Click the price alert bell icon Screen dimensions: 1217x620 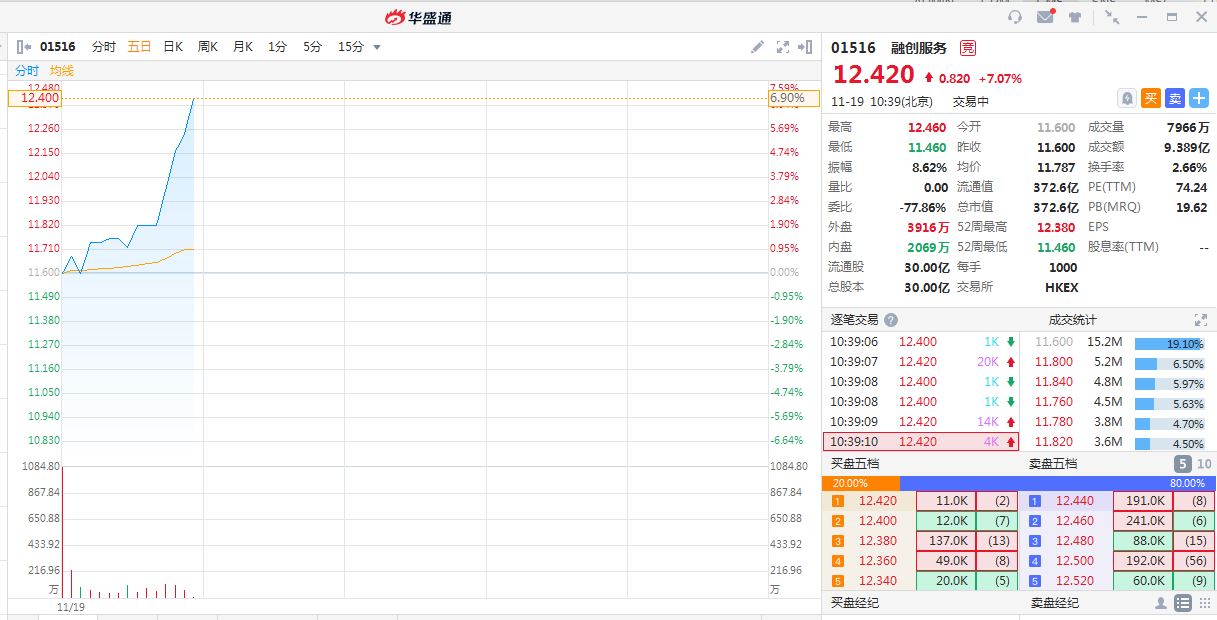coord(1127,98)
